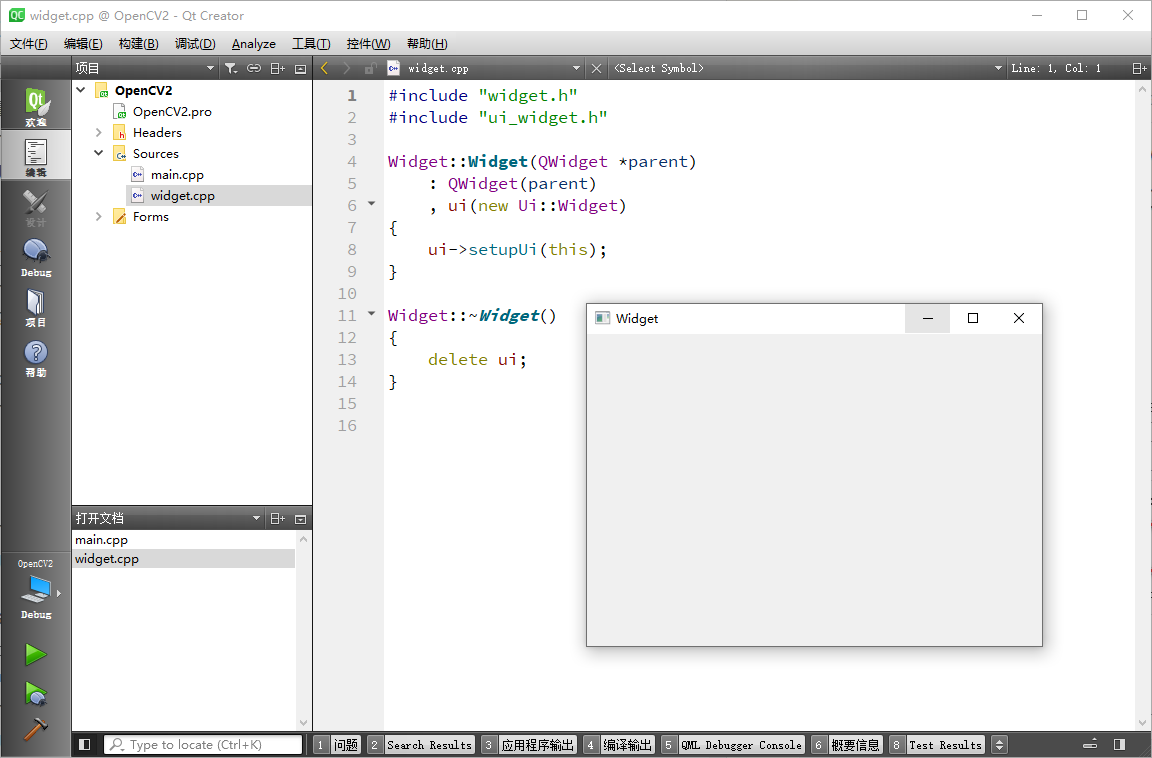The height and width of the screenshot is (758, 1152).
Task: Fold the code block at line 6
Action: [372, 203]
